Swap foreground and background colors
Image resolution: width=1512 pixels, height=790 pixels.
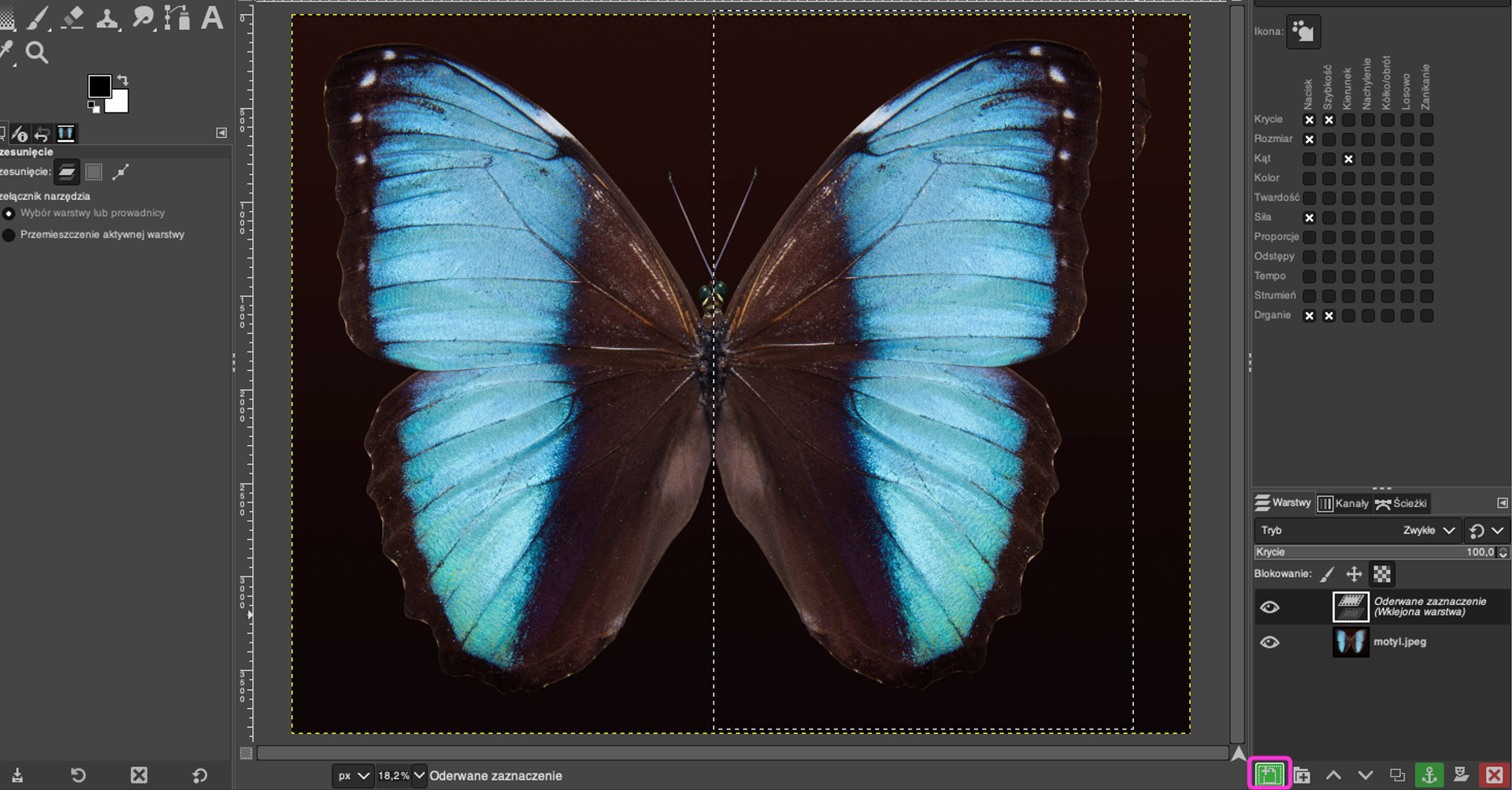(123, 80)
